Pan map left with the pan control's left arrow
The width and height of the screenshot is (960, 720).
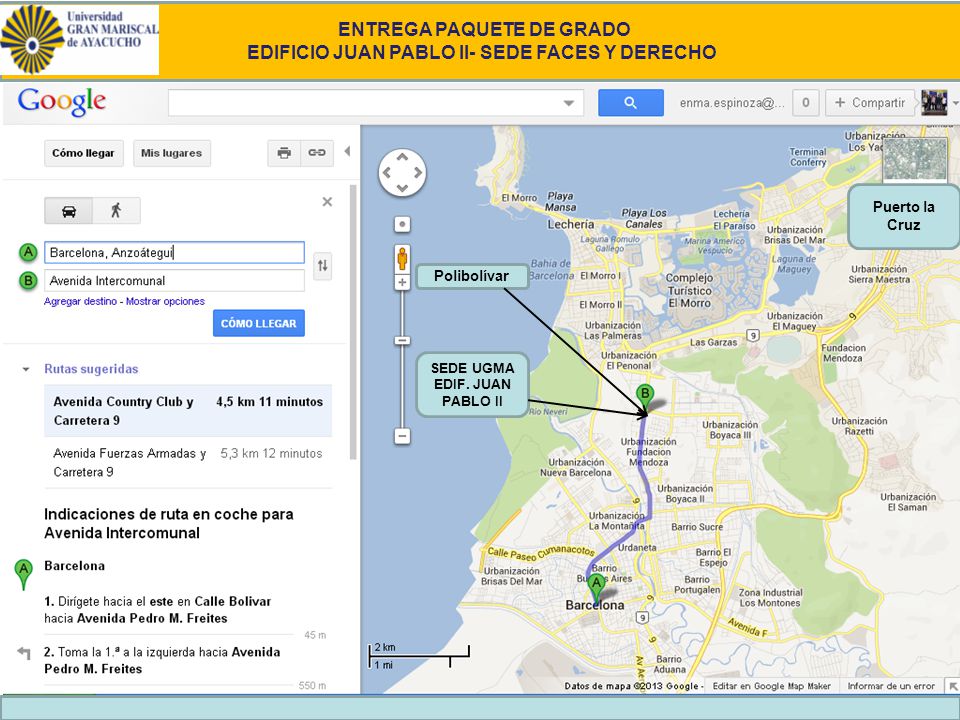(386, 173)
